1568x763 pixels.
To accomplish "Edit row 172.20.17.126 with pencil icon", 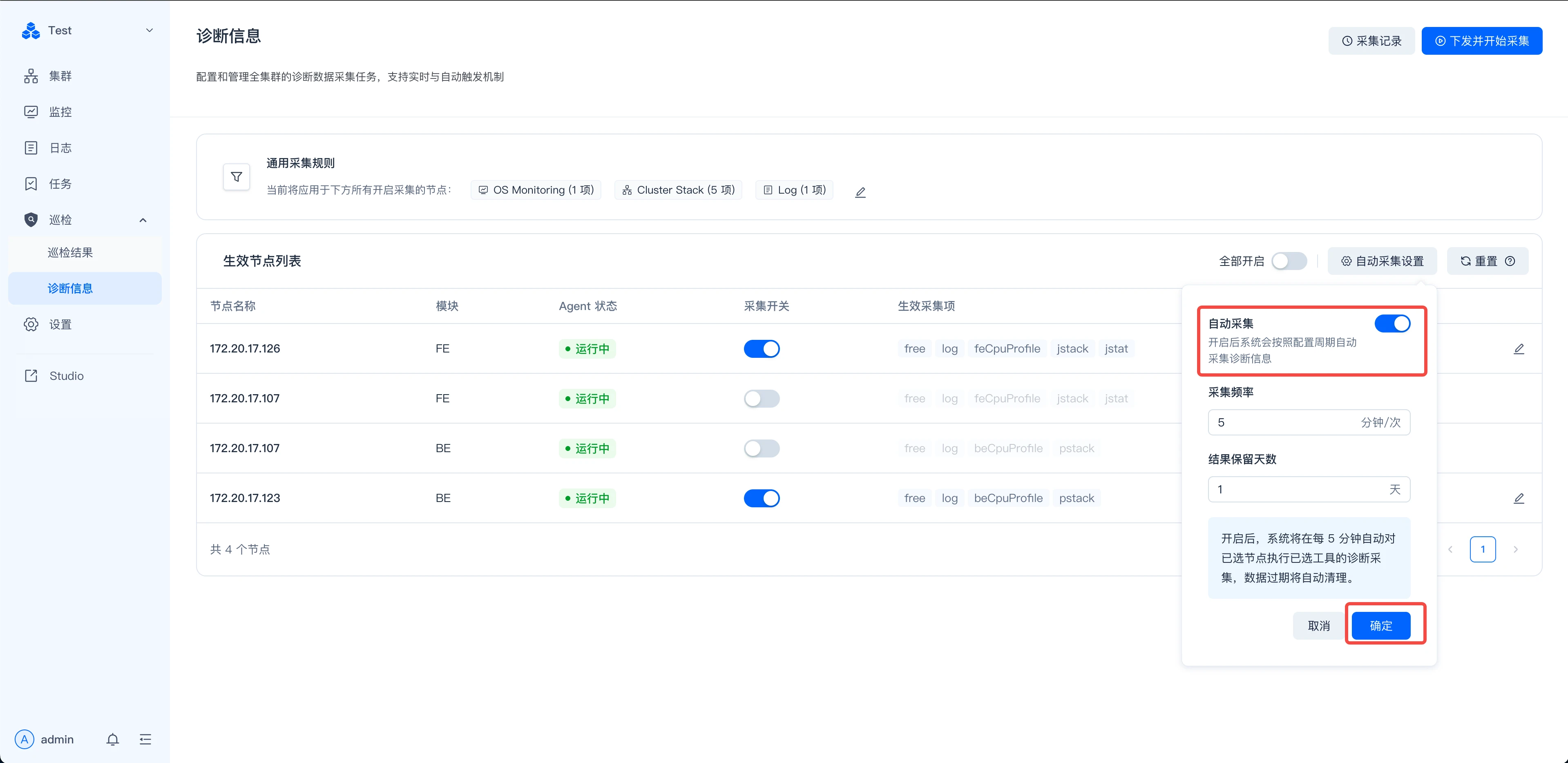I will pyautogui.click(x=1519, y=349).
